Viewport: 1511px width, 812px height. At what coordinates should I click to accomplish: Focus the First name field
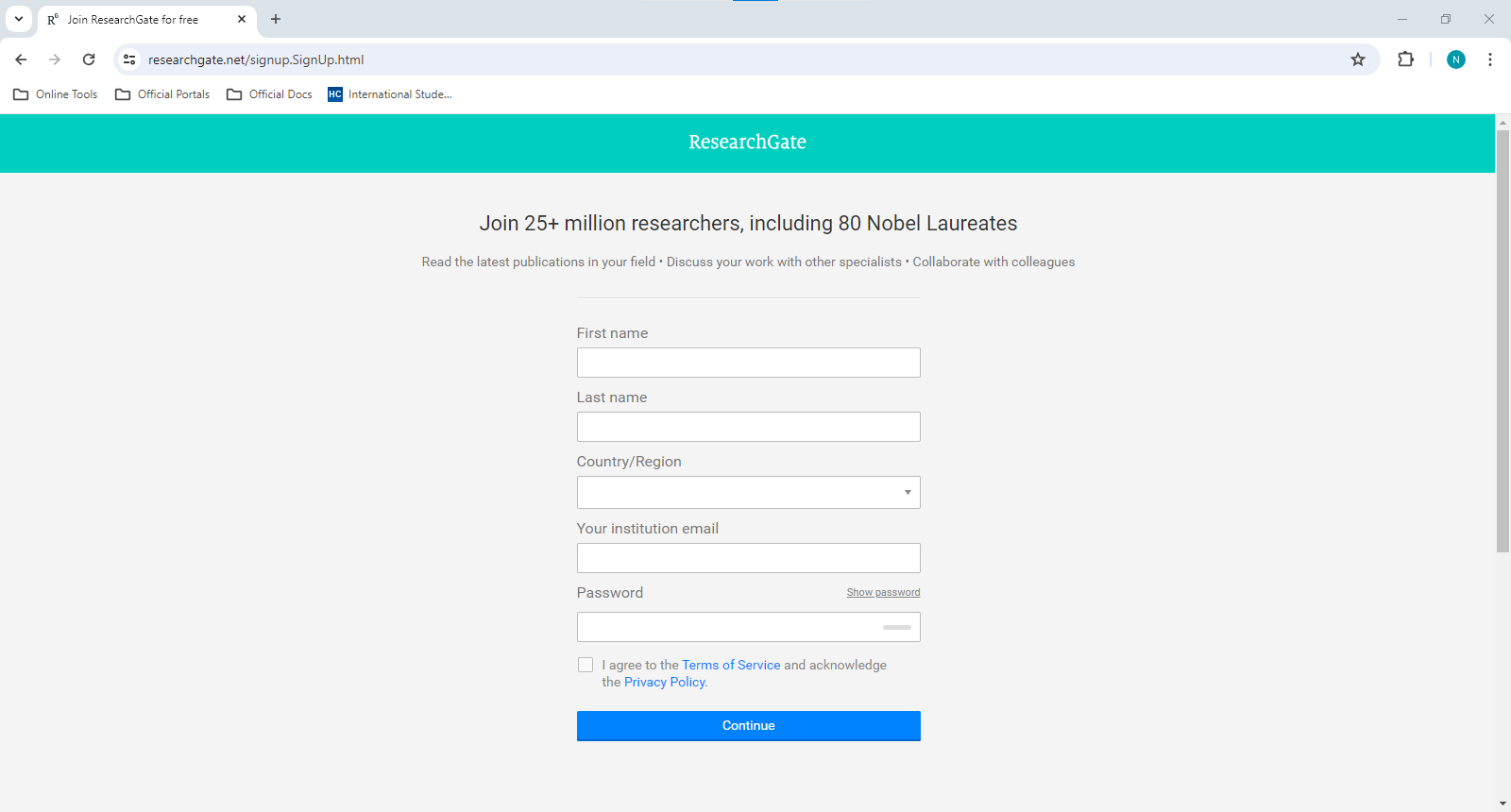point(749,363)
